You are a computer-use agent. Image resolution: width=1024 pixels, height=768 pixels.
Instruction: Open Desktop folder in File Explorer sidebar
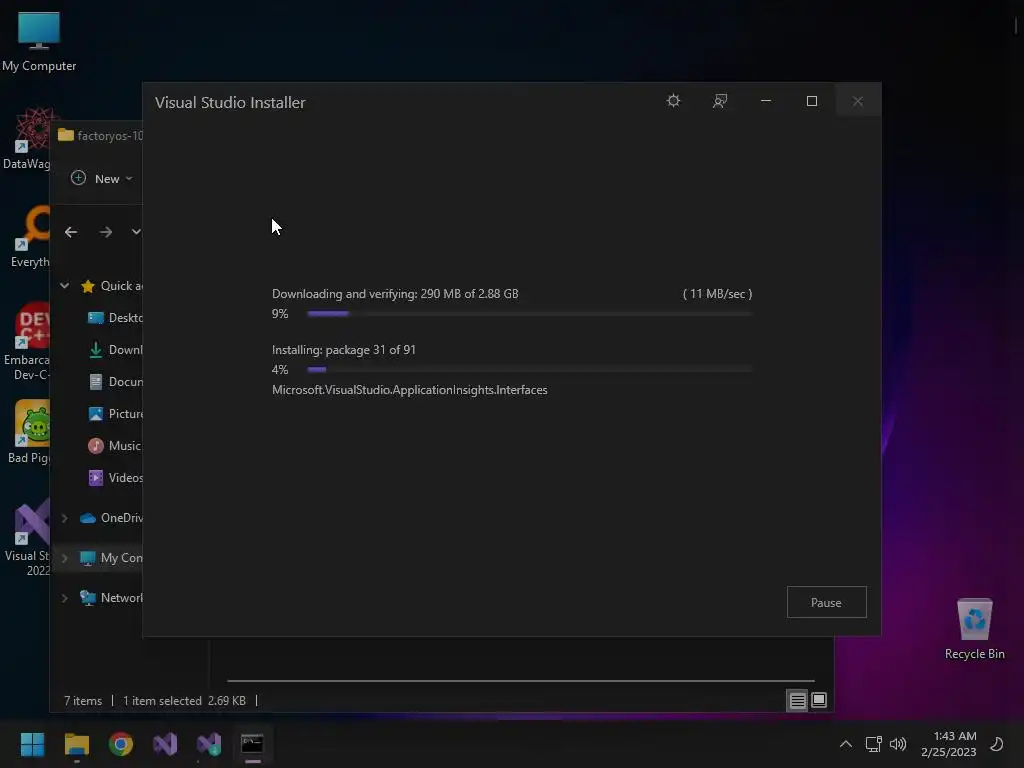tap(115, 318)
